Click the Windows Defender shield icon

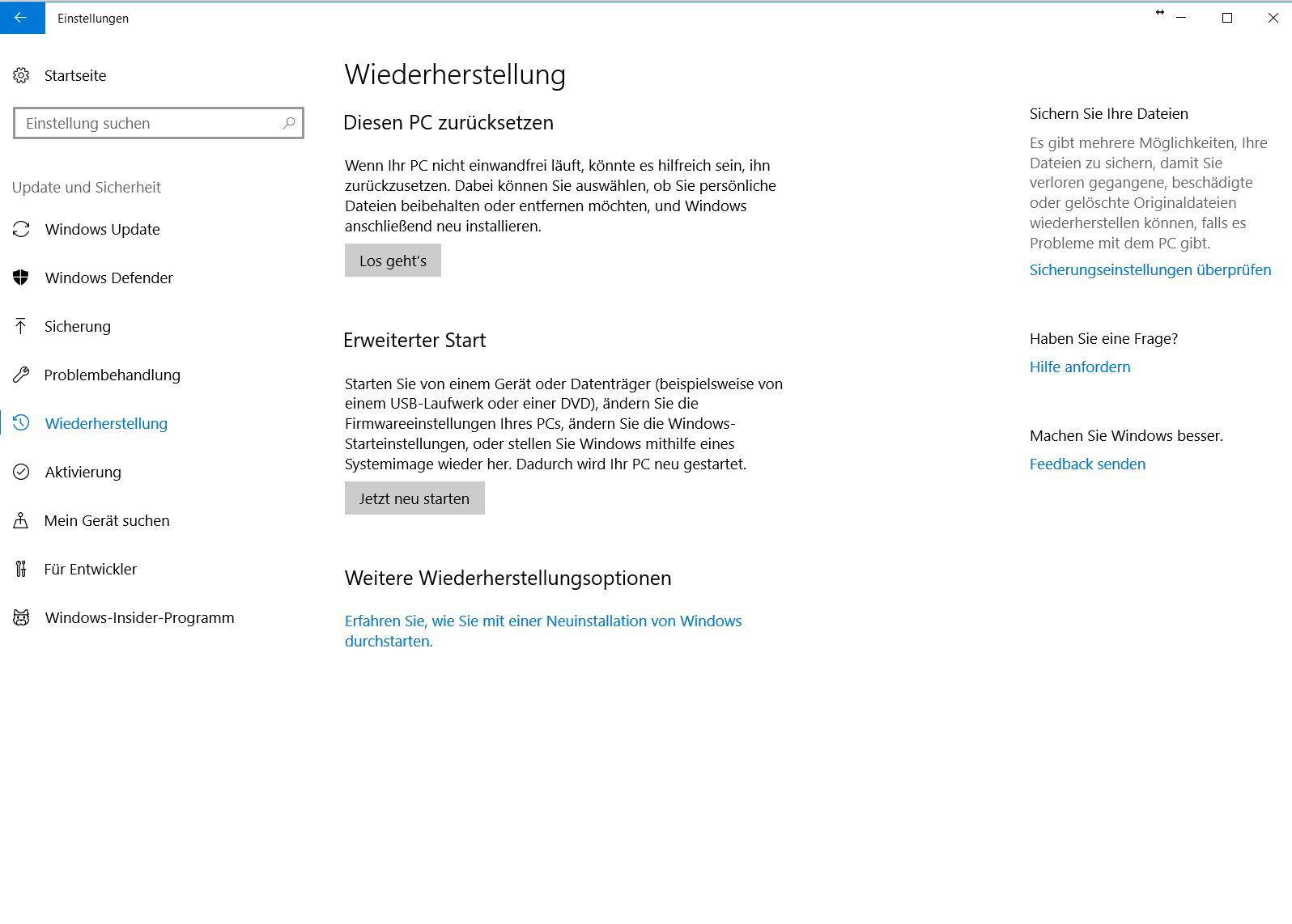tap(21, 278)
